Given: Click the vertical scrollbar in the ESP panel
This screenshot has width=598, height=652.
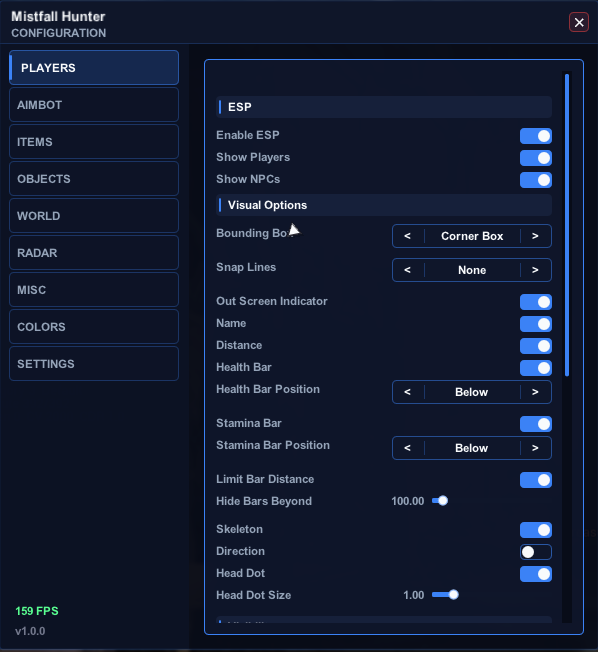Looking at the screenshot, I should 567,225.
